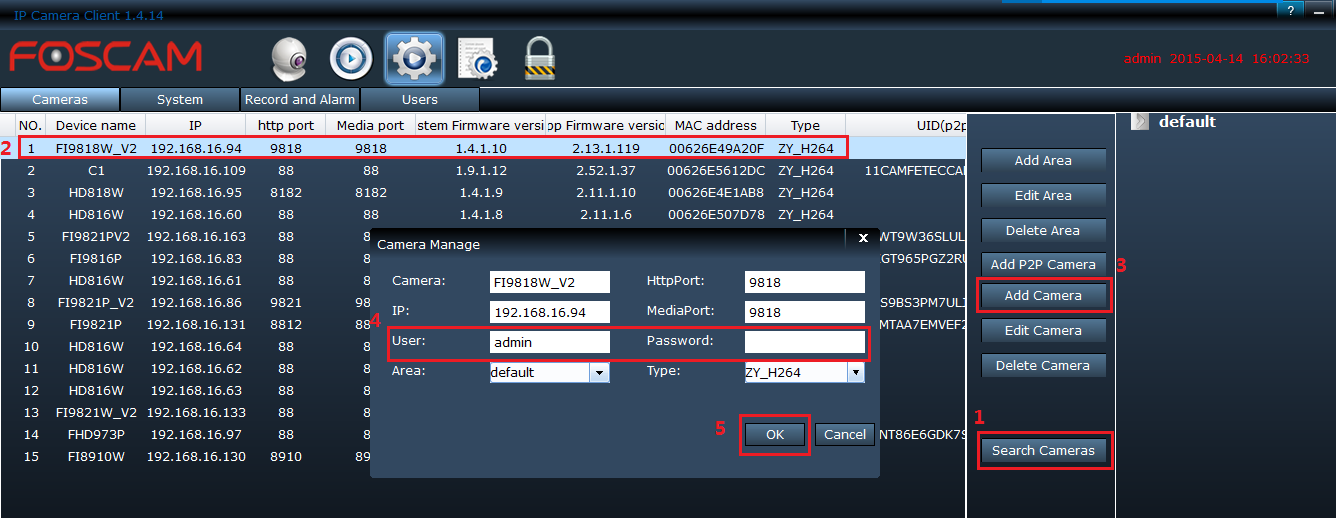Select the settings gear icon
1336x518 pixels.
(x=413, y=59)
